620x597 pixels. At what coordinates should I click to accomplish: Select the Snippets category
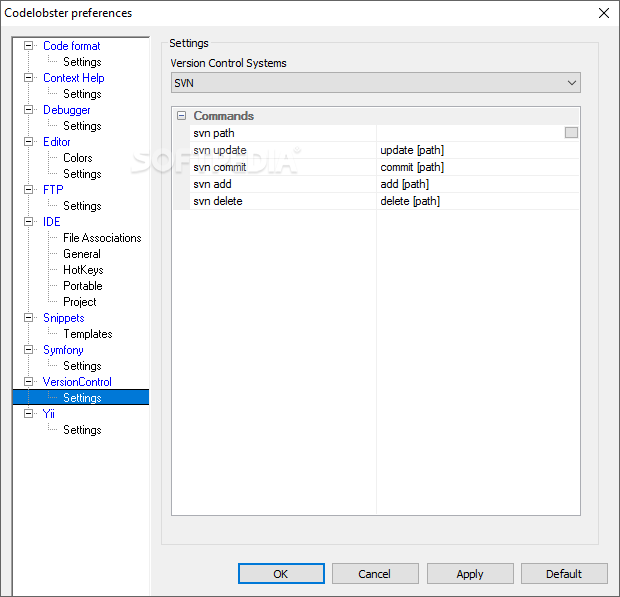63,318
